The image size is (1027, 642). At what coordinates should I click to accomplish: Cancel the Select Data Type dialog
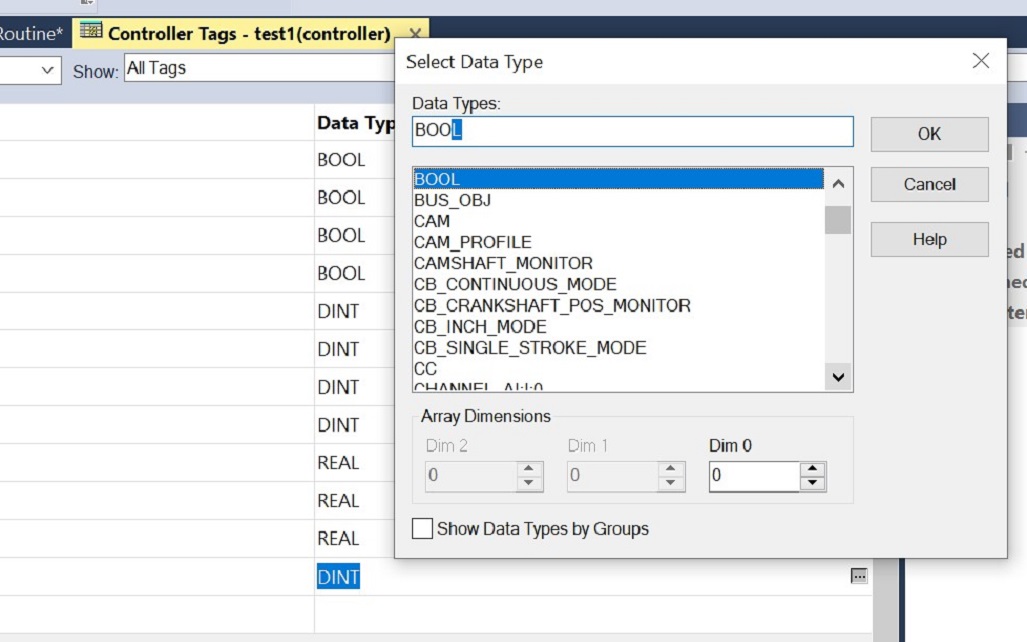[928, 184]
